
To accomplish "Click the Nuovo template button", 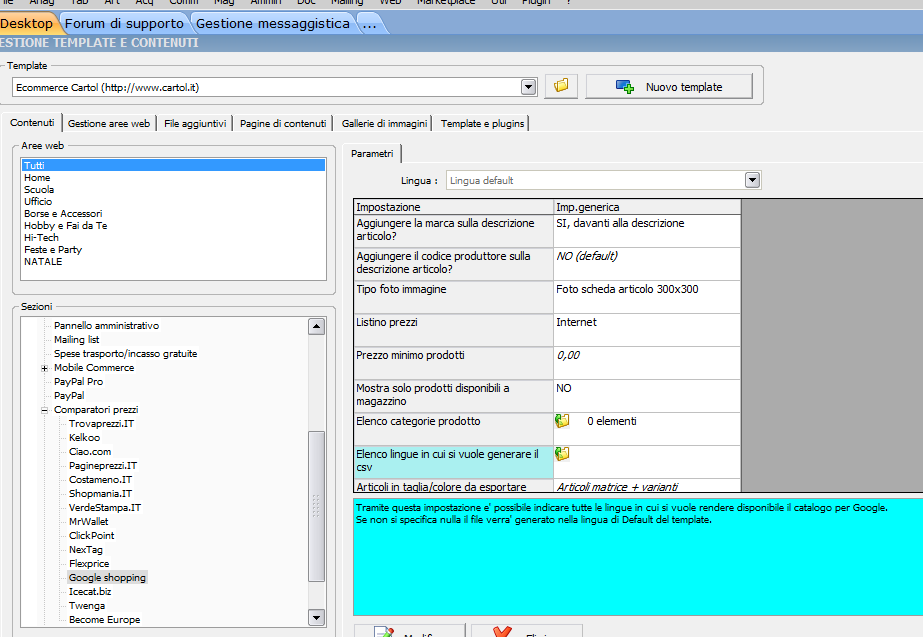I will [x=669, y=87].
